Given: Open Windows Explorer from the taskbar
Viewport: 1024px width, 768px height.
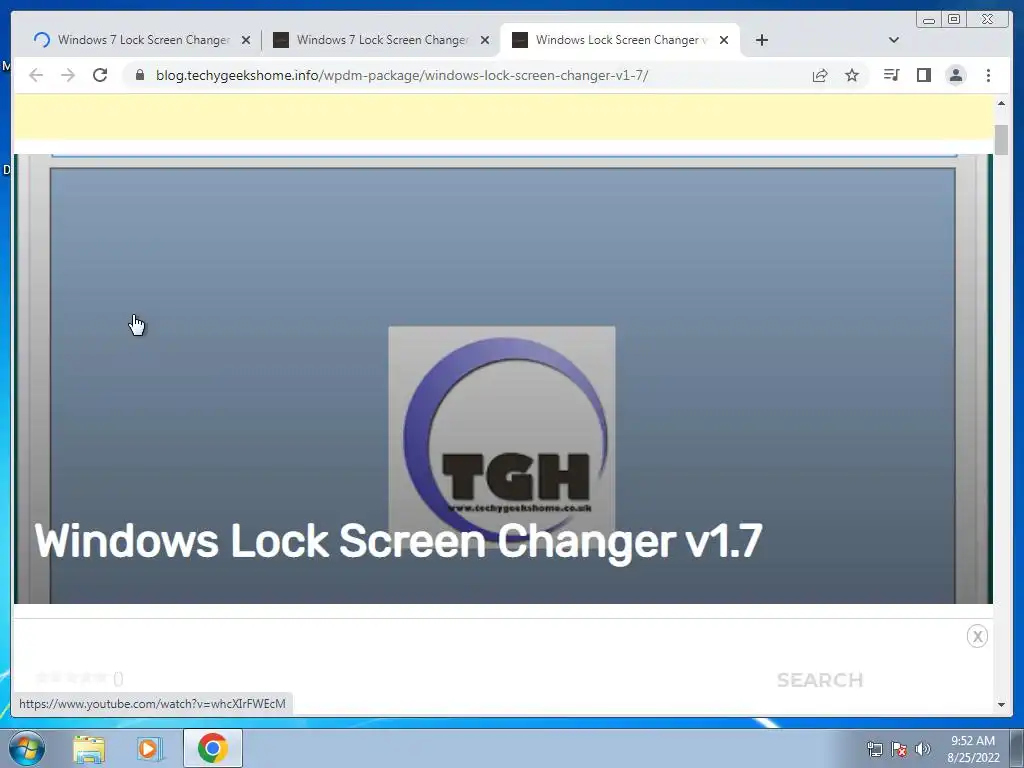Looking at the screenshot, I should (89, 749).
